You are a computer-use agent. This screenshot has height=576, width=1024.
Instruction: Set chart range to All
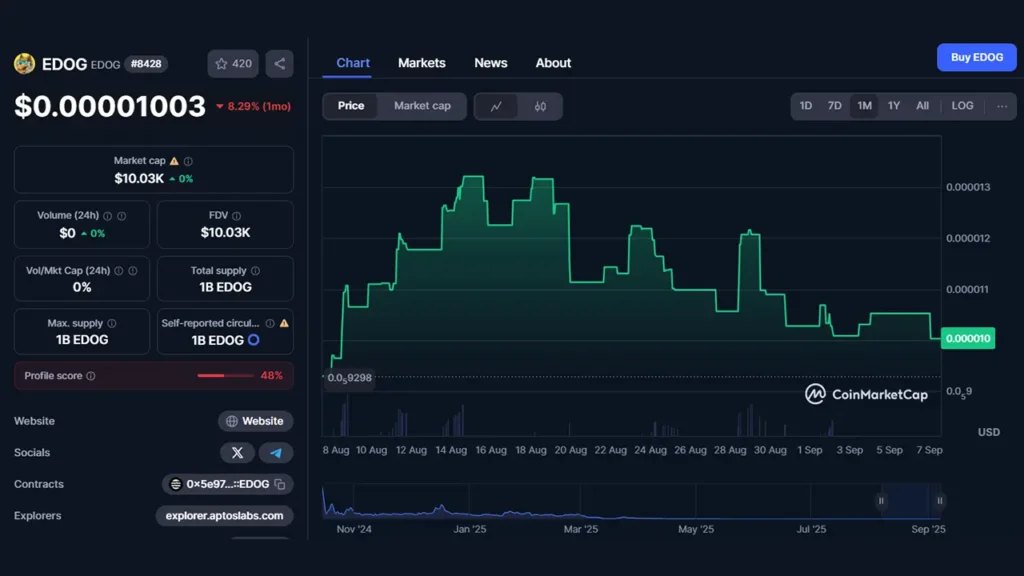pyautogui.click(x=922, y=106)
